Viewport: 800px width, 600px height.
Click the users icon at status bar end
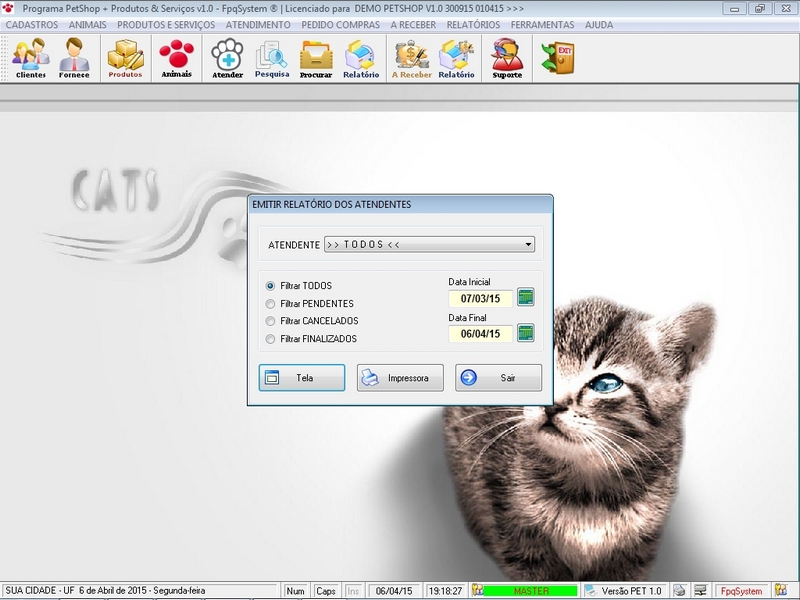[x=781, y=590]
